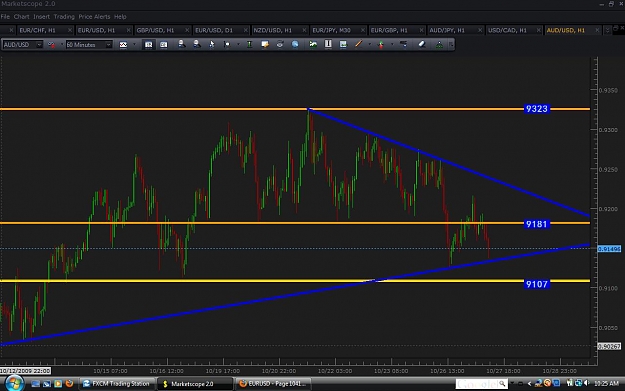Screen dimensions: 625x391
Task: Open EURUSD - Page 1041 Firefox taskbar button
Action: coord(273,384)
